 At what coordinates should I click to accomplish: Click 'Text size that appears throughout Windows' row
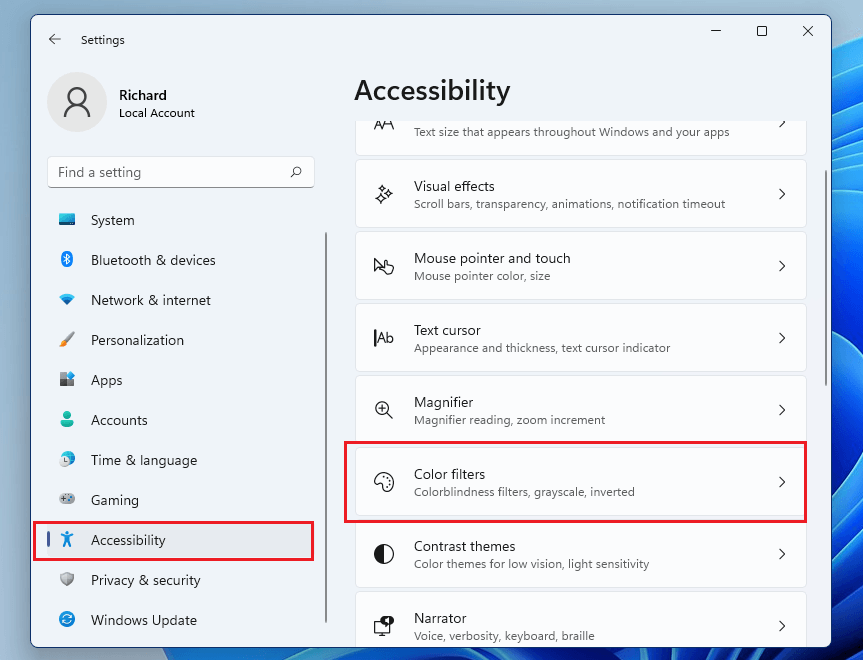[x=581, y=138]
